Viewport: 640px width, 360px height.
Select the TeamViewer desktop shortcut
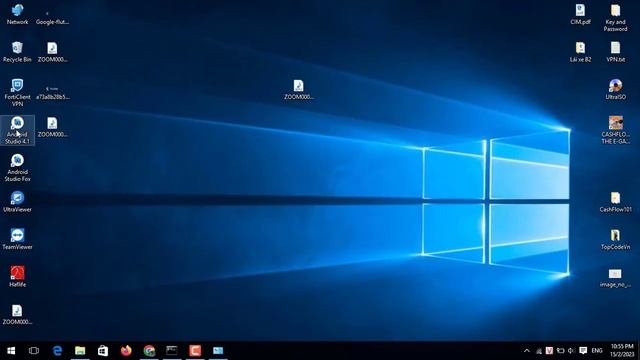(17, 239)
